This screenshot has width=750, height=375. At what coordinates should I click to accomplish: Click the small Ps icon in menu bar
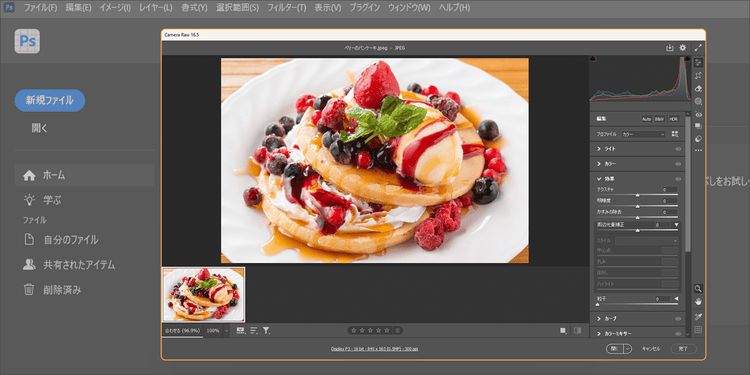click(x=9, y=8)
